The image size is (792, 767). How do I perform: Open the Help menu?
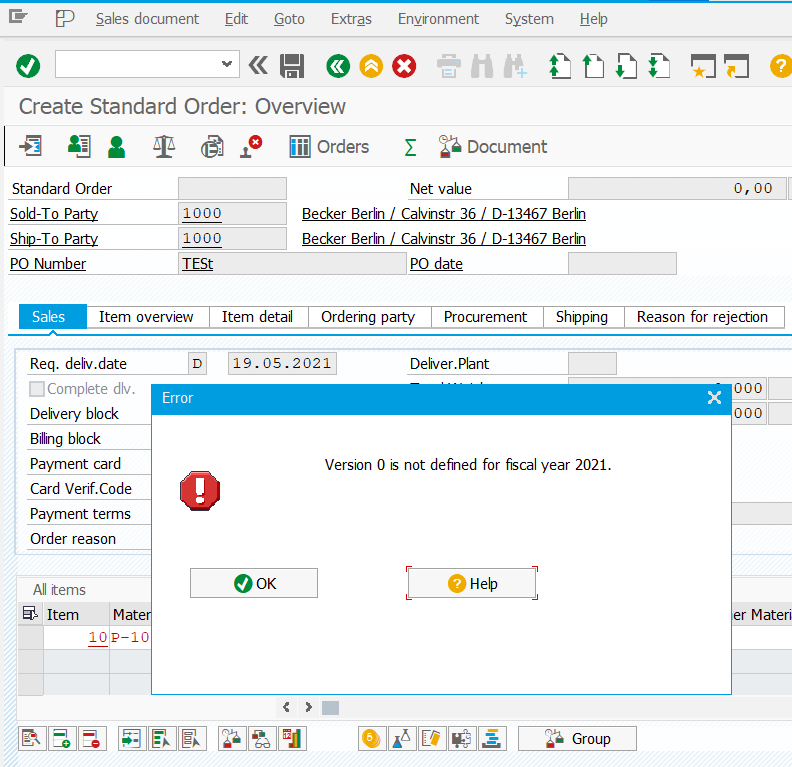[x=593, y=19]
